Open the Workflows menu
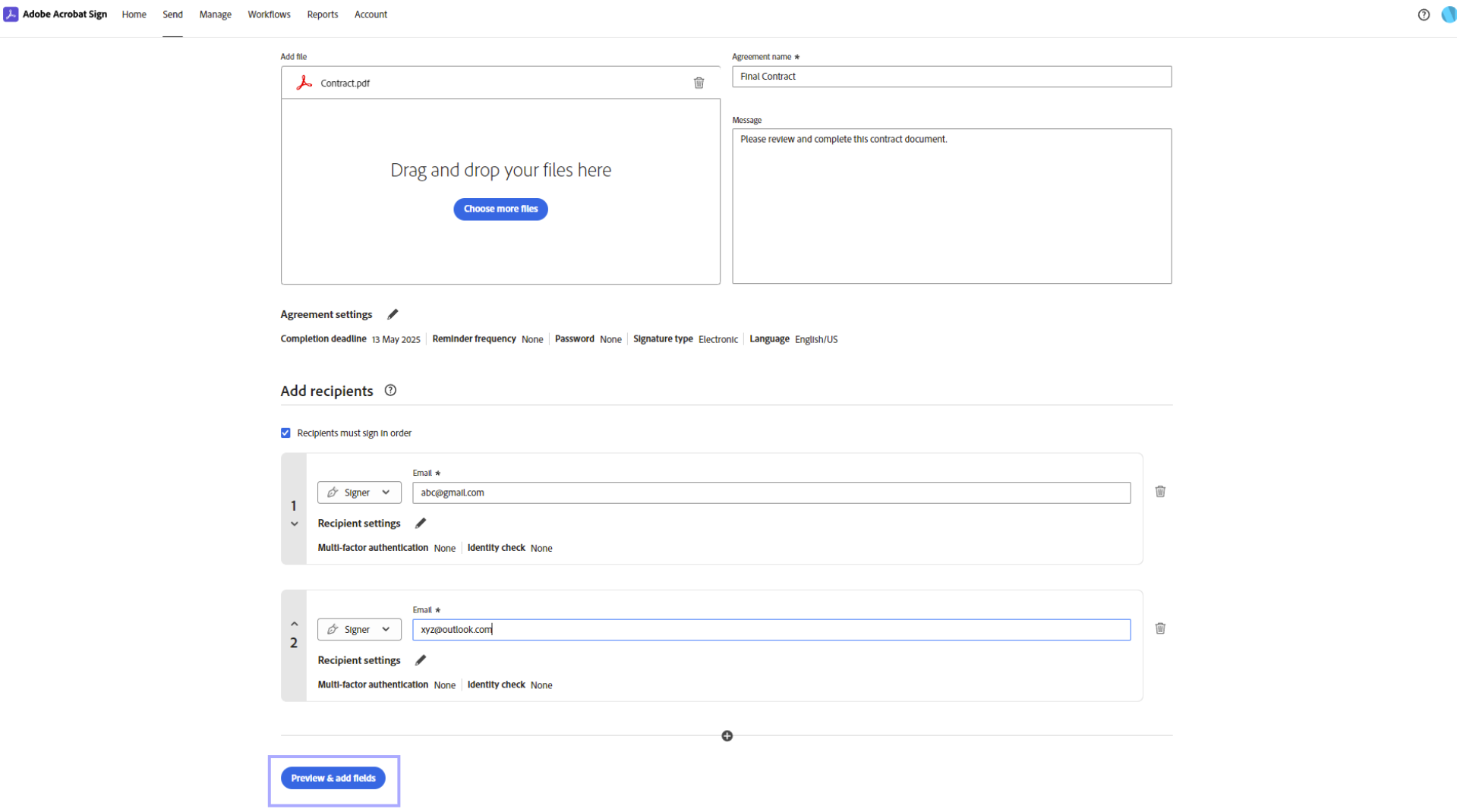Image resolution: width=1457 pixels, height=812 pixels. (x=269, y=14)
